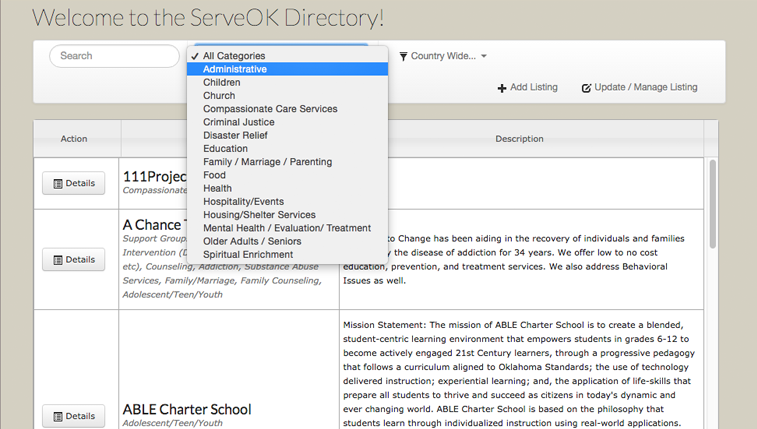
Task: Click the Search input field
Action: point(114,56)
